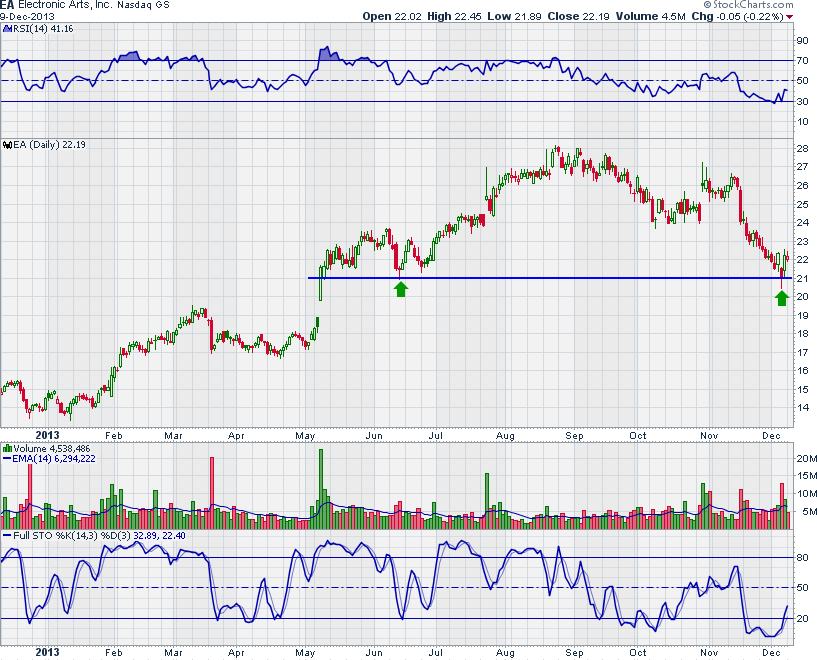Click the blue EMA(14) legend line marker

click(x=7, y=459)
